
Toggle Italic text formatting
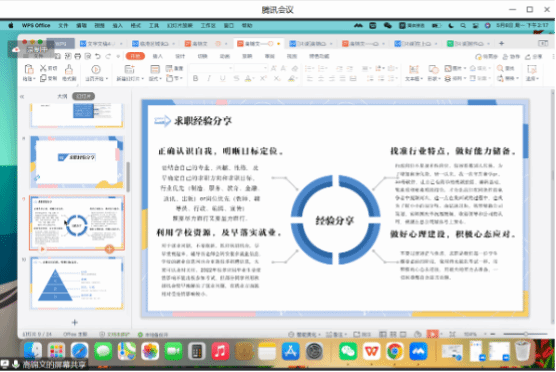[x=209, y=78]
